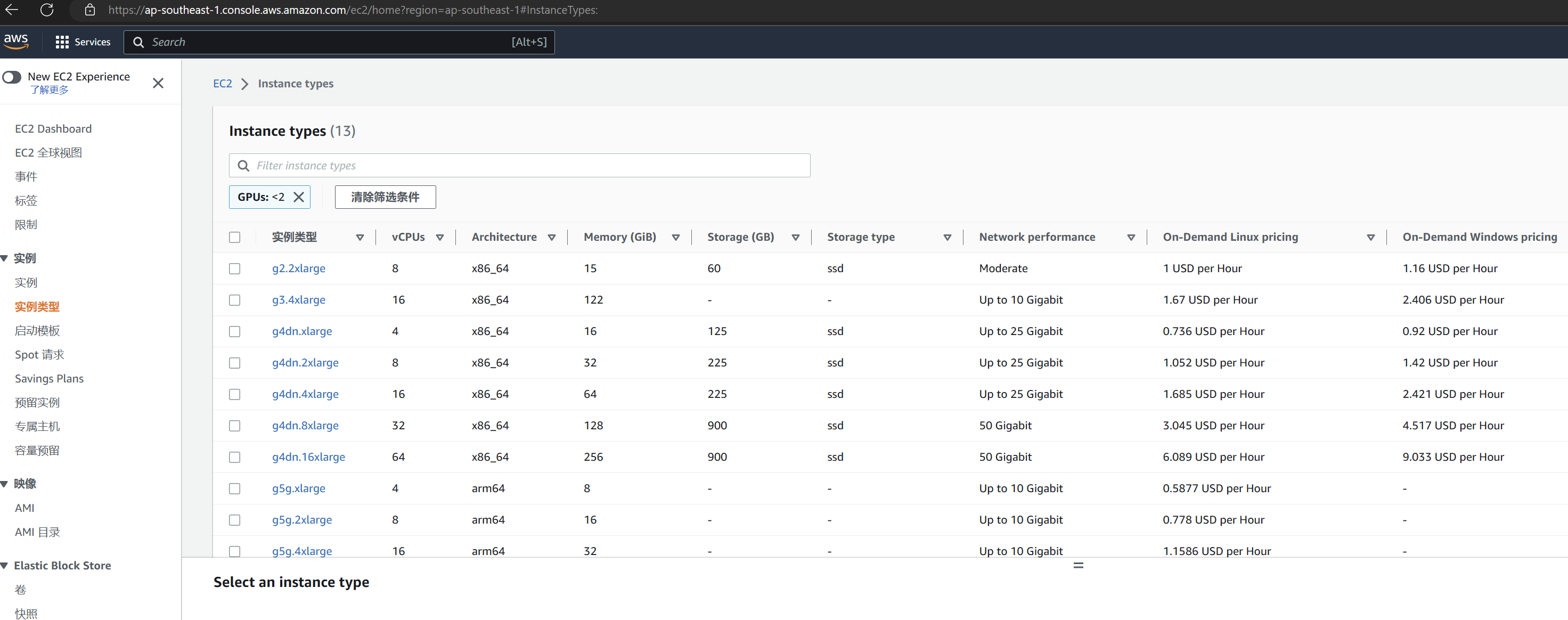The image size is (1568, 620).
Task: Remove the GPUs: <2 filter chip
Action: click(x=298, y=197)
